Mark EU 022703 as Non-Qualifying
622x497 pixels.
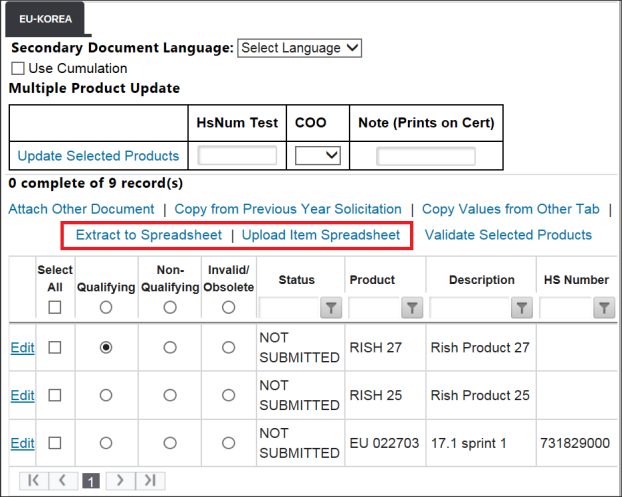(x=170, y=443)
